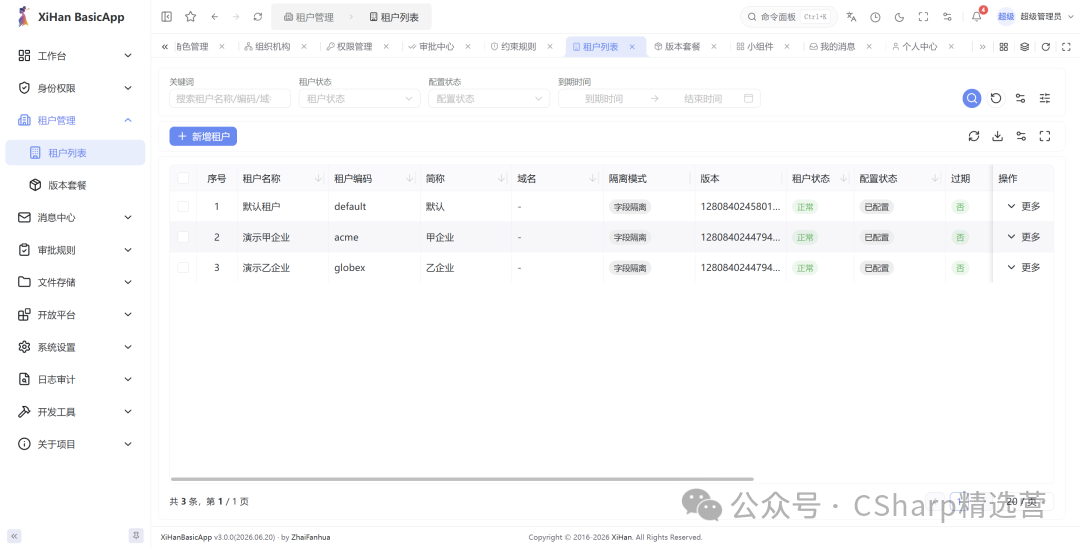Select 租户列表 in sidebar

pyautogui.click(x=75, y=153)
